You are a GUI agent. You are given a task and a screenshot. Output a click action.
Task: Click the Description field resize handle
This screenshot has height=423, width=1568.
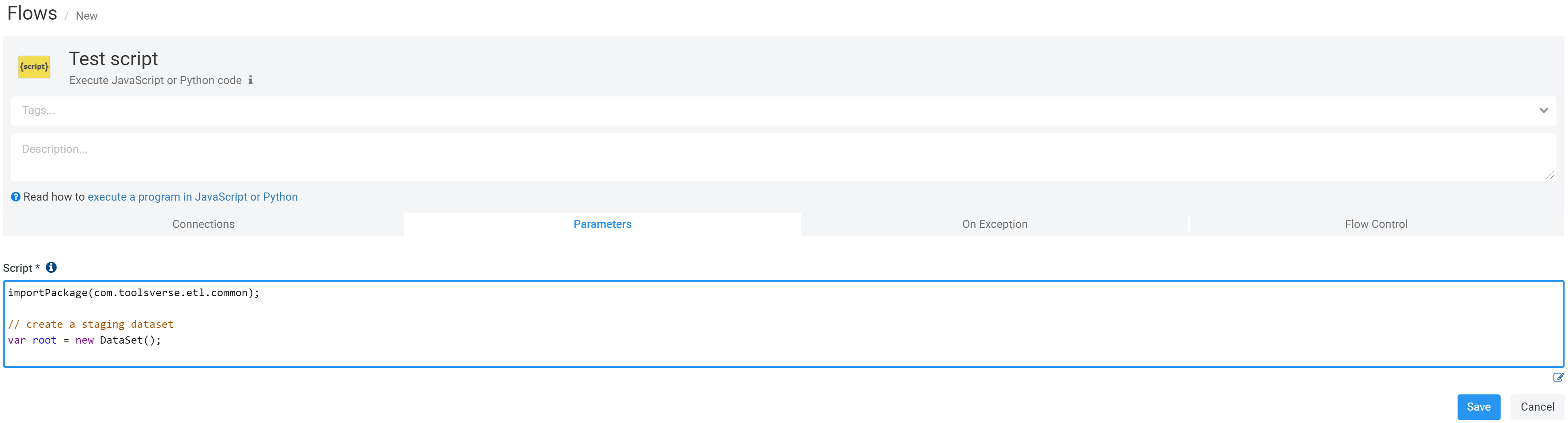[x=1549, y=175]
